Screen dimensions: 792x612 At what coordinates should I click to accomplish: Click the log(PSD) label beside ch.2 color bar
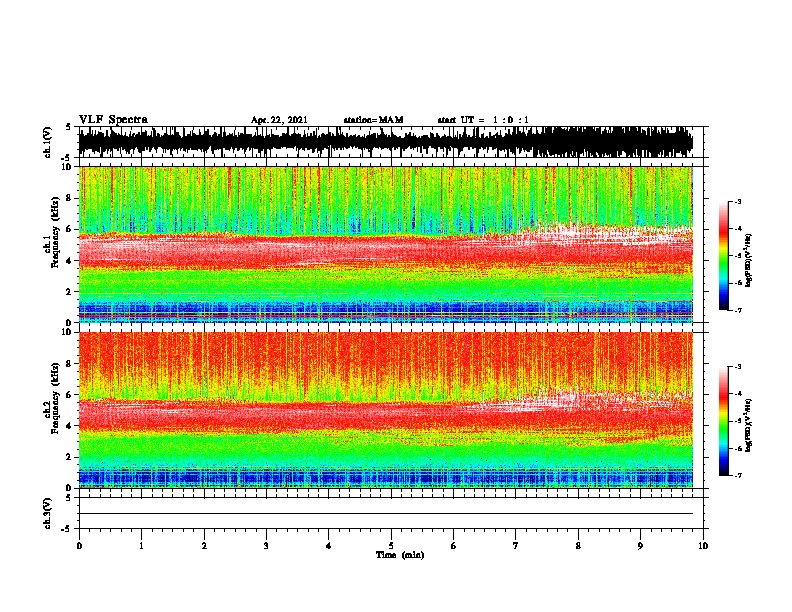coord(748,425)
